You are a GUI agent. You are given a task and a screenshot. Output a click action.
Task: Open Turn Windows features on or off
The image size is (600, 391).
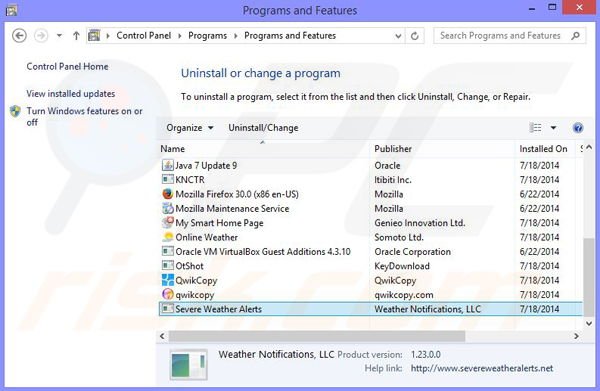coord(84,116)
